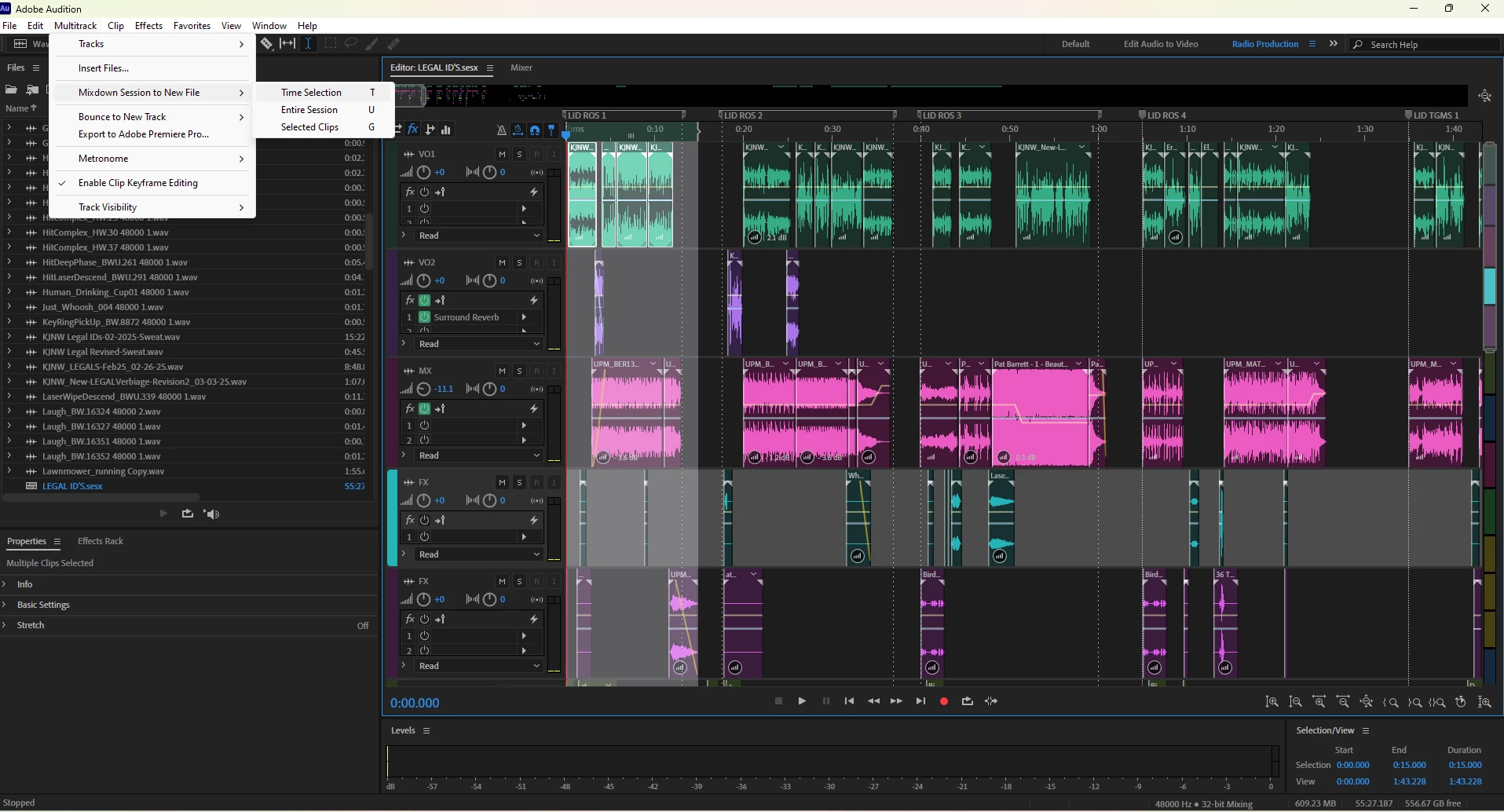The width and height of the screenshot is (1504, 812).
Task: Show more workspaces via the chevron
Action: coord(1334,44)
